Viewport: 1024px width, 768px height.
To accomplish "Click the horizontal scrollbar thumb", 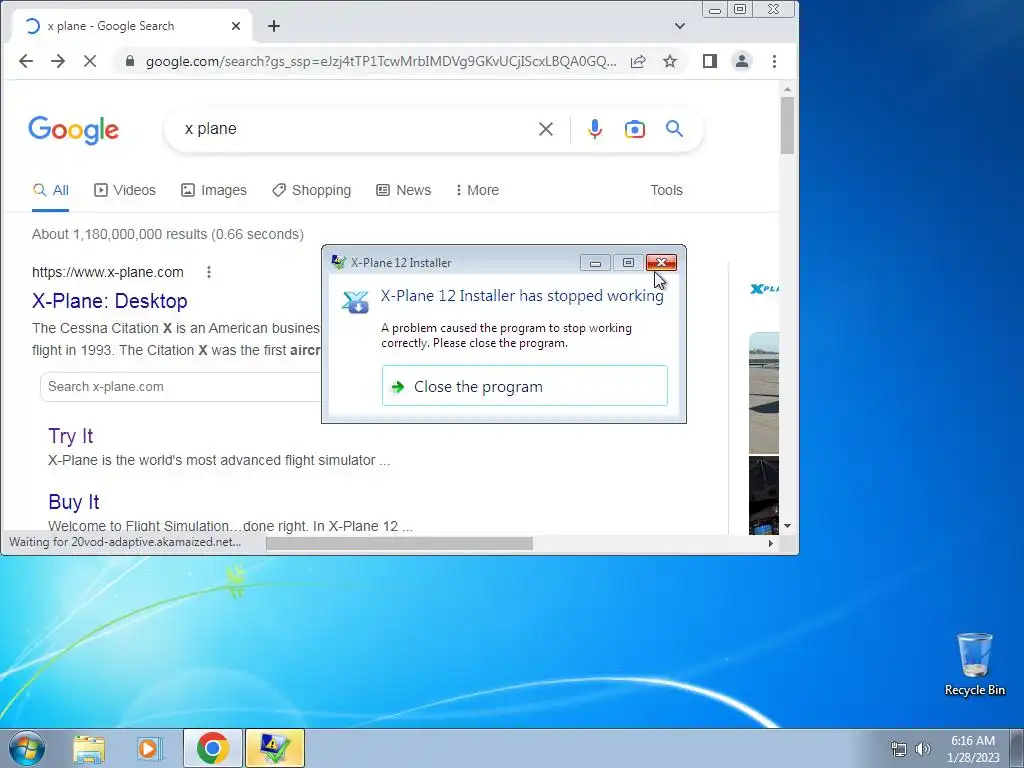I will click(x=399, y=543).
